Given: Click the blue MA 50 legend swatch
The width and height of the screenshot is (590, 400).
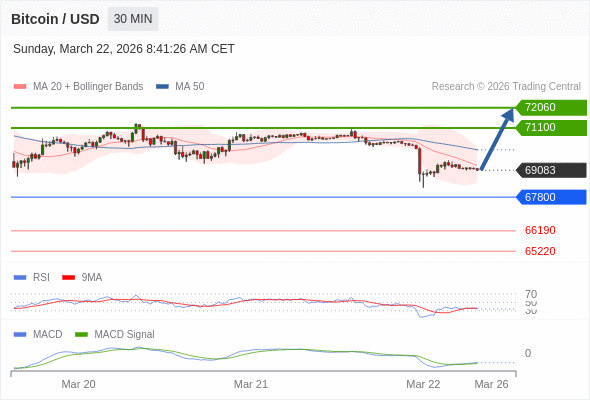Looking at the screenshot, I should [x=162, y=87].
